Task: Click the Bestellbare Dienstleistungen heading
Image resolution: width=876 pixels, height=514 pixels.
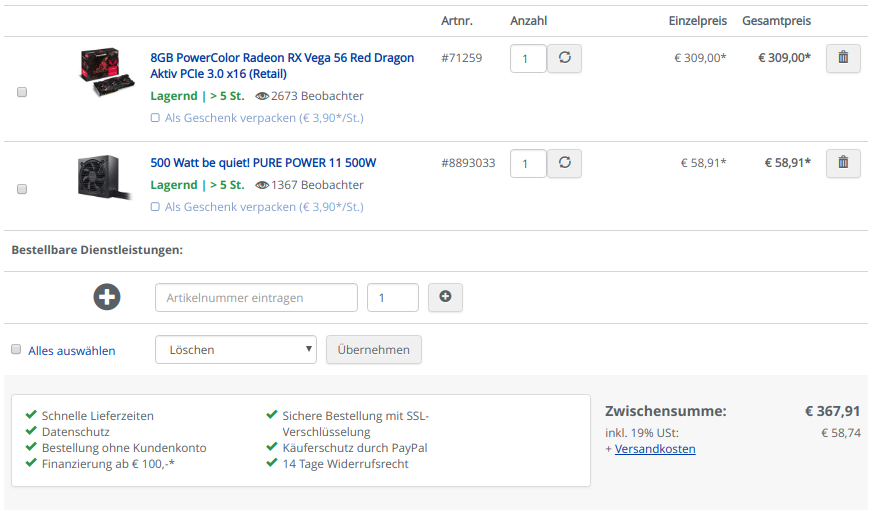Action: [97, 250]
